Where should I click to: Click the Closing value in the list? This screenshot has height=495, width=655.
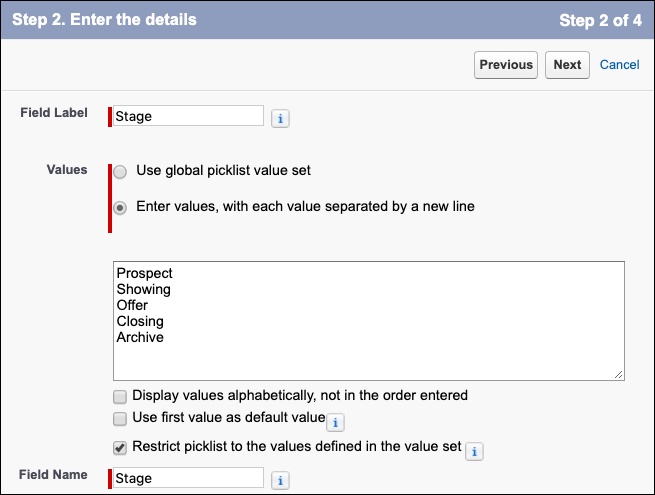pyautogui.click(x=140, y=321)
